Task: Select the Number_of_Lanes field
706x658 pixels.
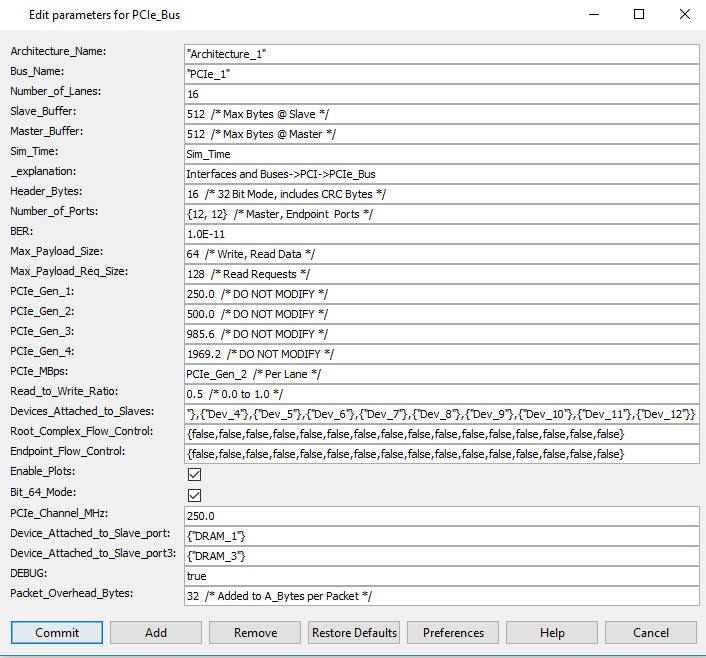Action: [440, 94]
